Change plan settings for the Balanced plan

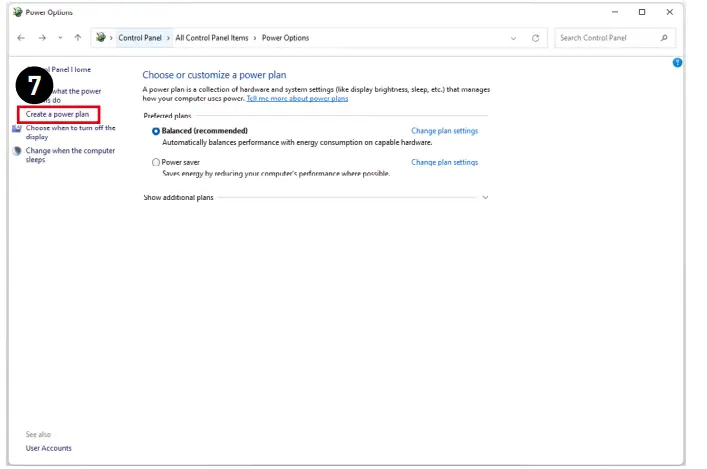coord(444,131)
